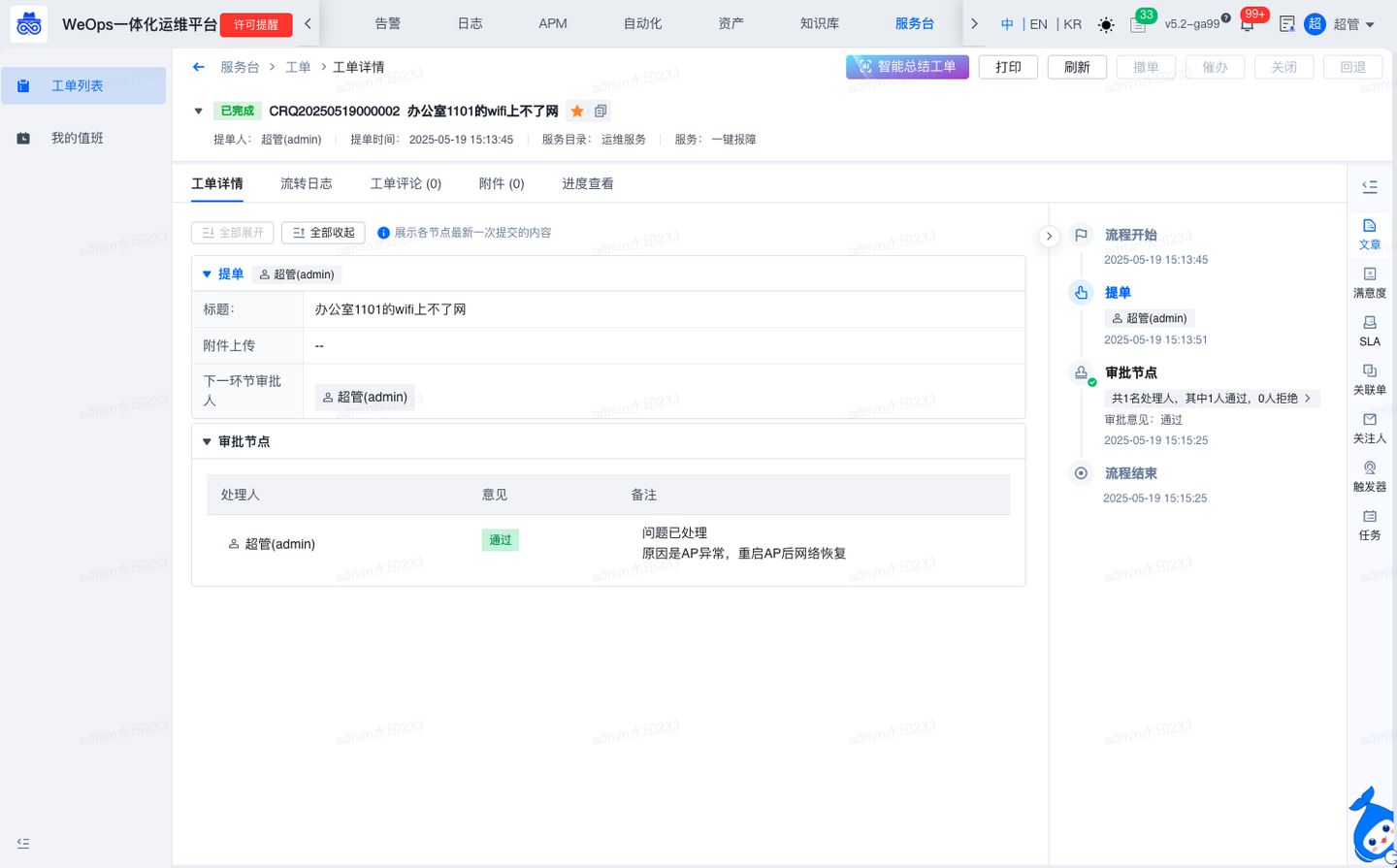Open the SLA panel icon

point(1369,332)
